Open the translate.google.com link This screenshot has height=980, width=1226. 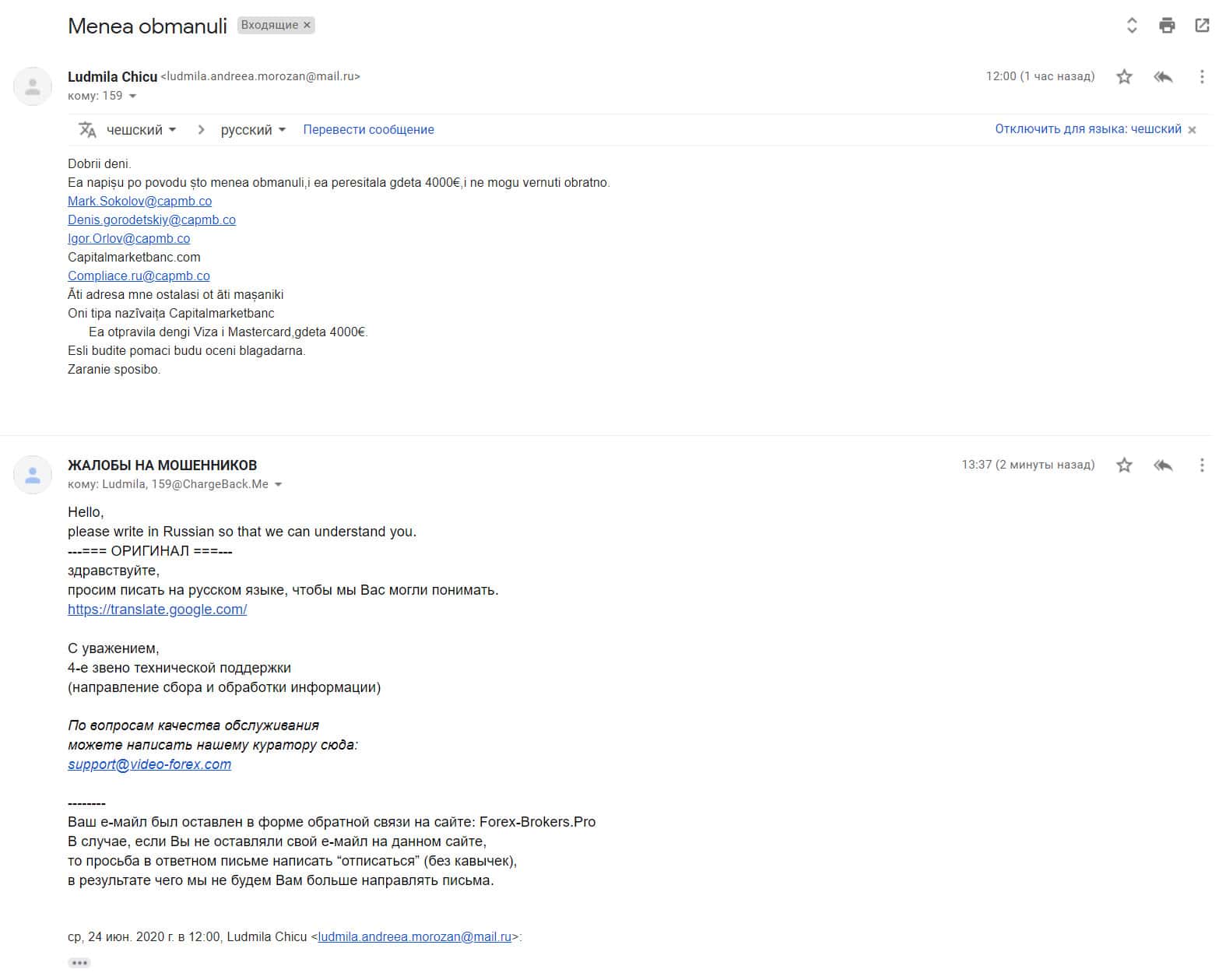157,609
